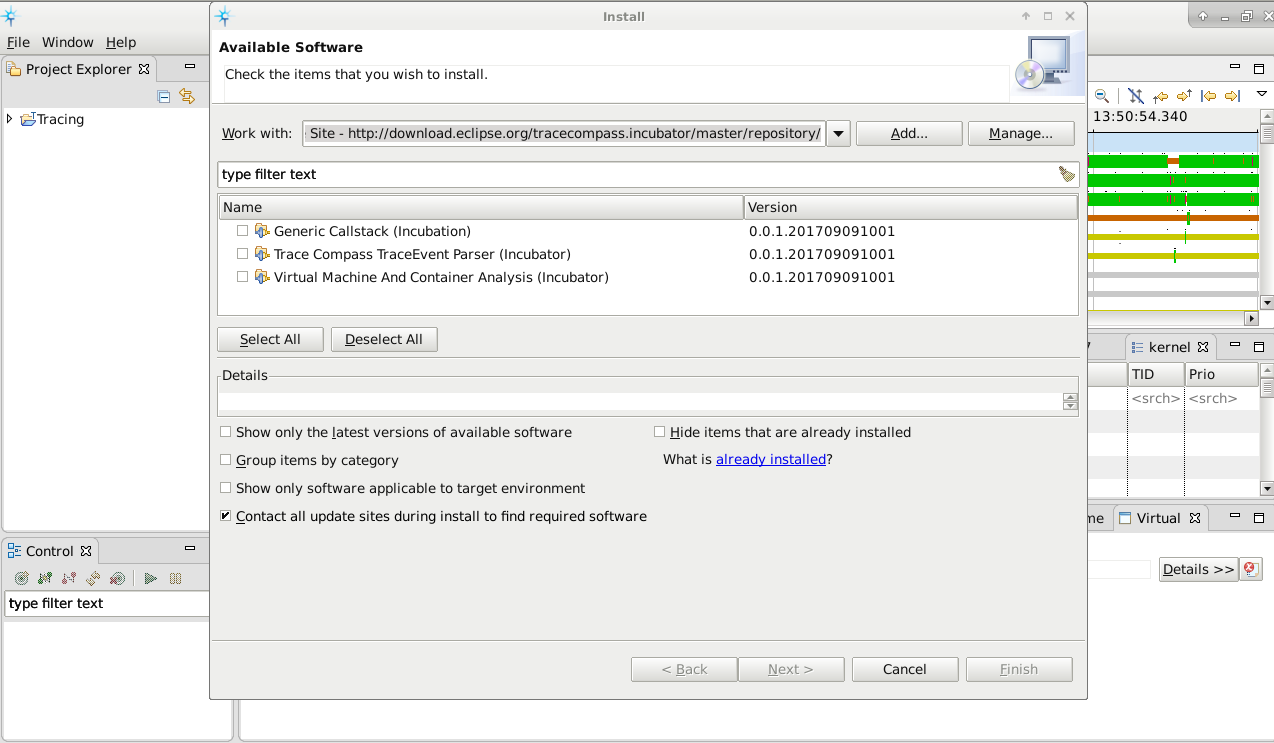
Task: Uncheck Contact all update sites option
Action: click(226, 516)
